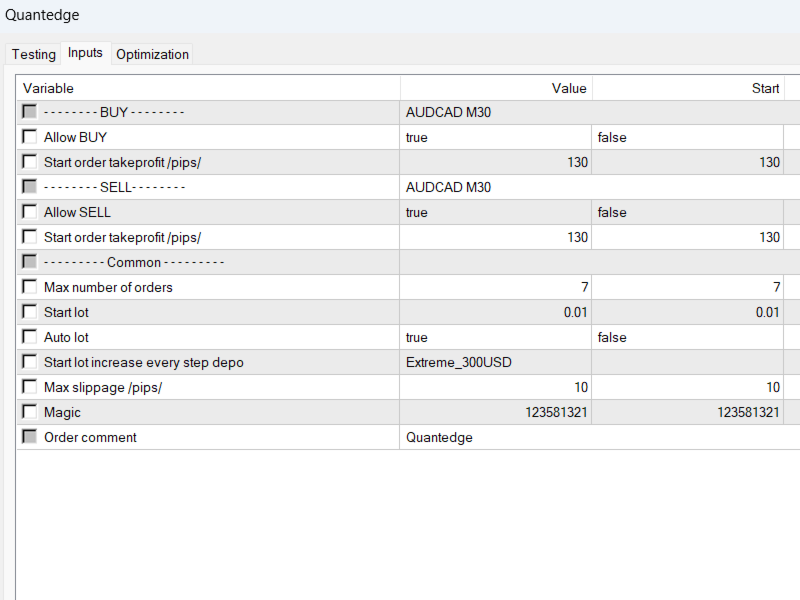
Task: Open the Allow BUY true value dropdown
Action: pyautogui.click(x=495, y=137)
